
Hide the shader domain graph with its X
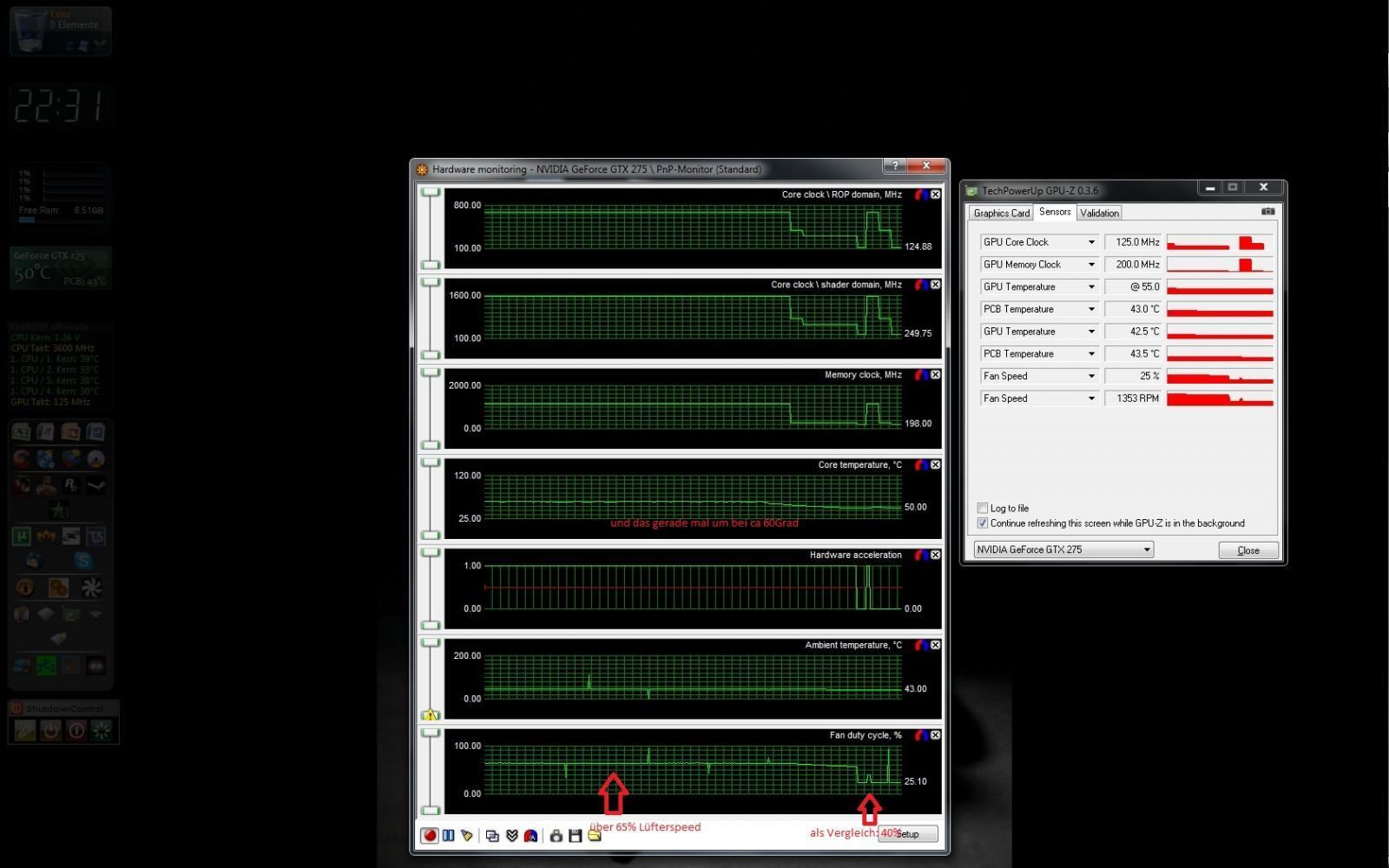936,285
